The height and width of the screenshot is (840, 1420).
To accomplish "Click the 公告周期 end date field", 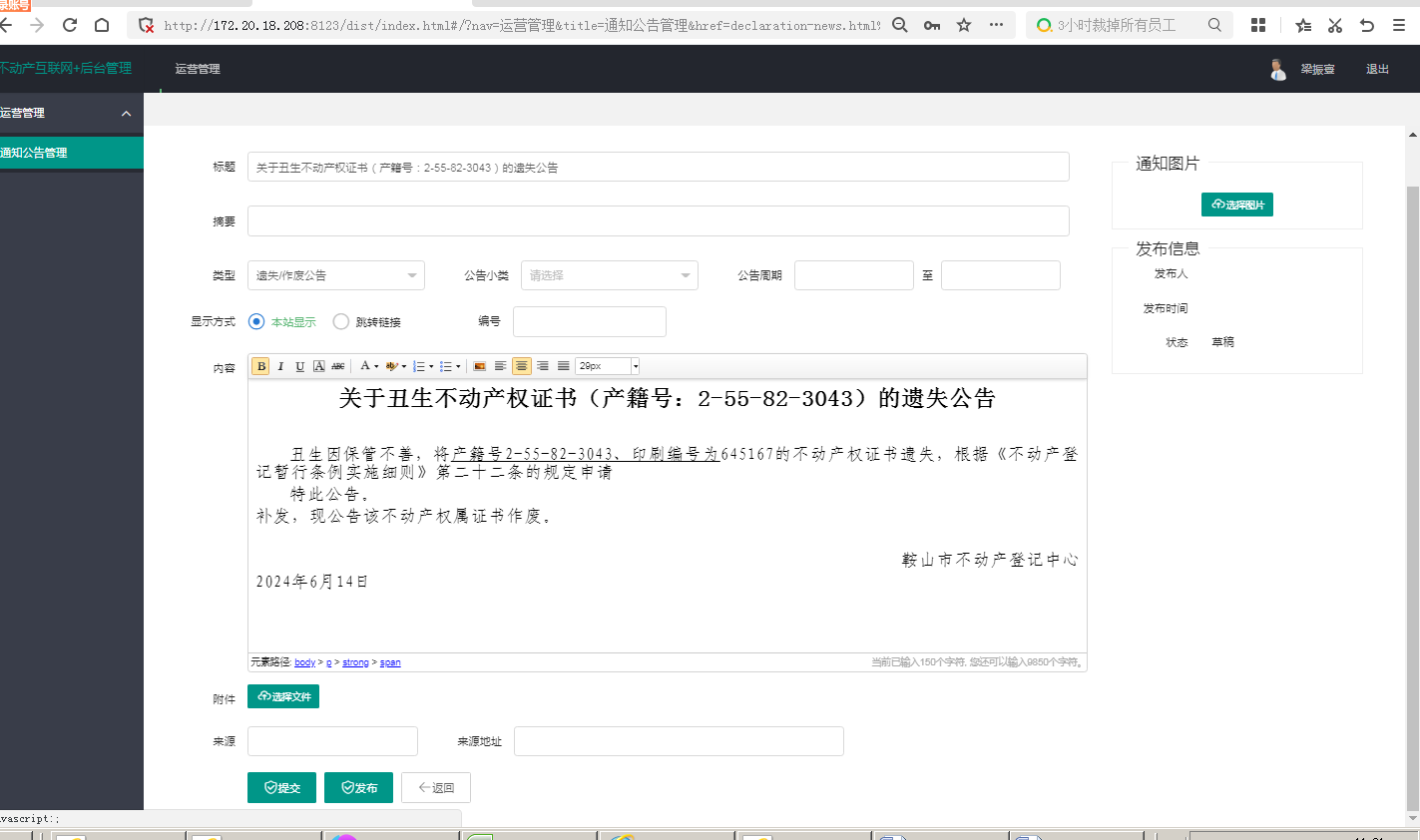I will pos(1001,275).
